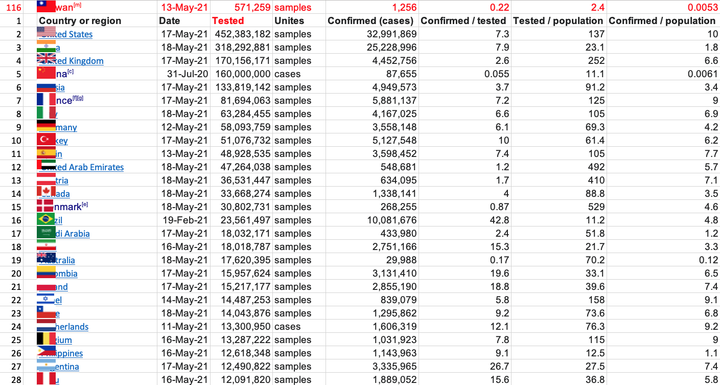Click the Taiwan flag in the red row
This screenshot has width=720, height=385.
point(46,6)
